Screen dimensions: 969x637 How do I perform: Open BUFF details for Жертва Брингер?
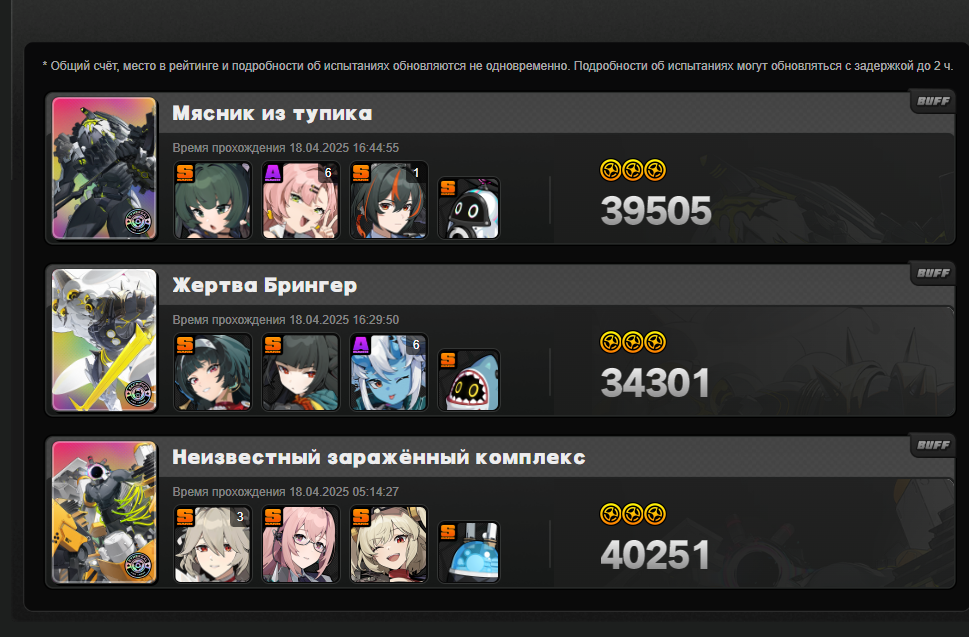tap(933, 273)
